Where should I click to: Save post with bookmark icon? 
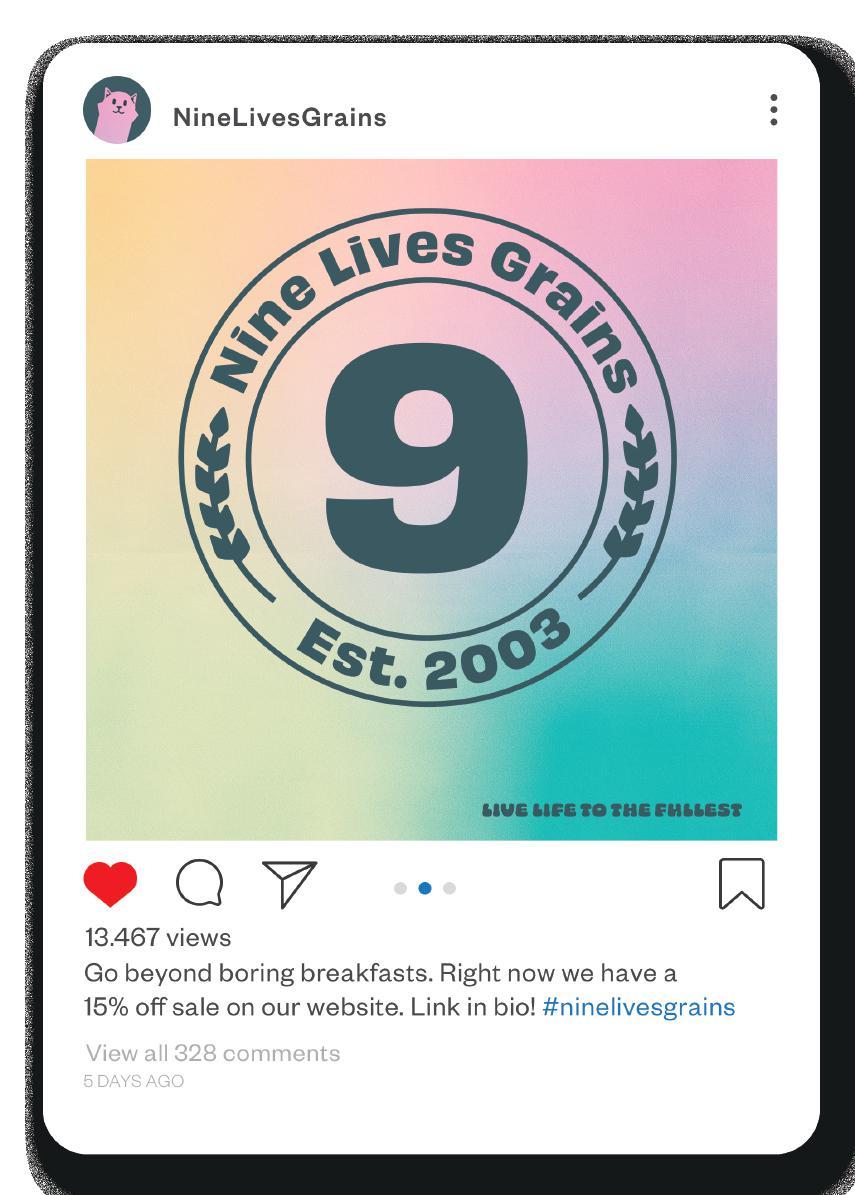pyautogui.click(x=741, y=883)
